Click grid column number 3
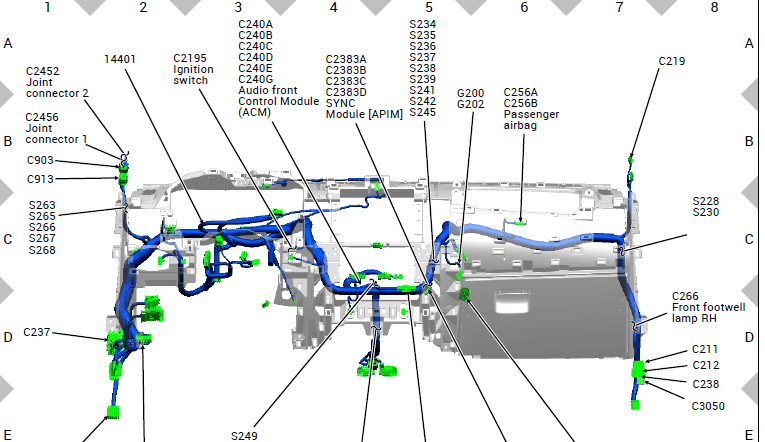765x442 pixels. 238,7
